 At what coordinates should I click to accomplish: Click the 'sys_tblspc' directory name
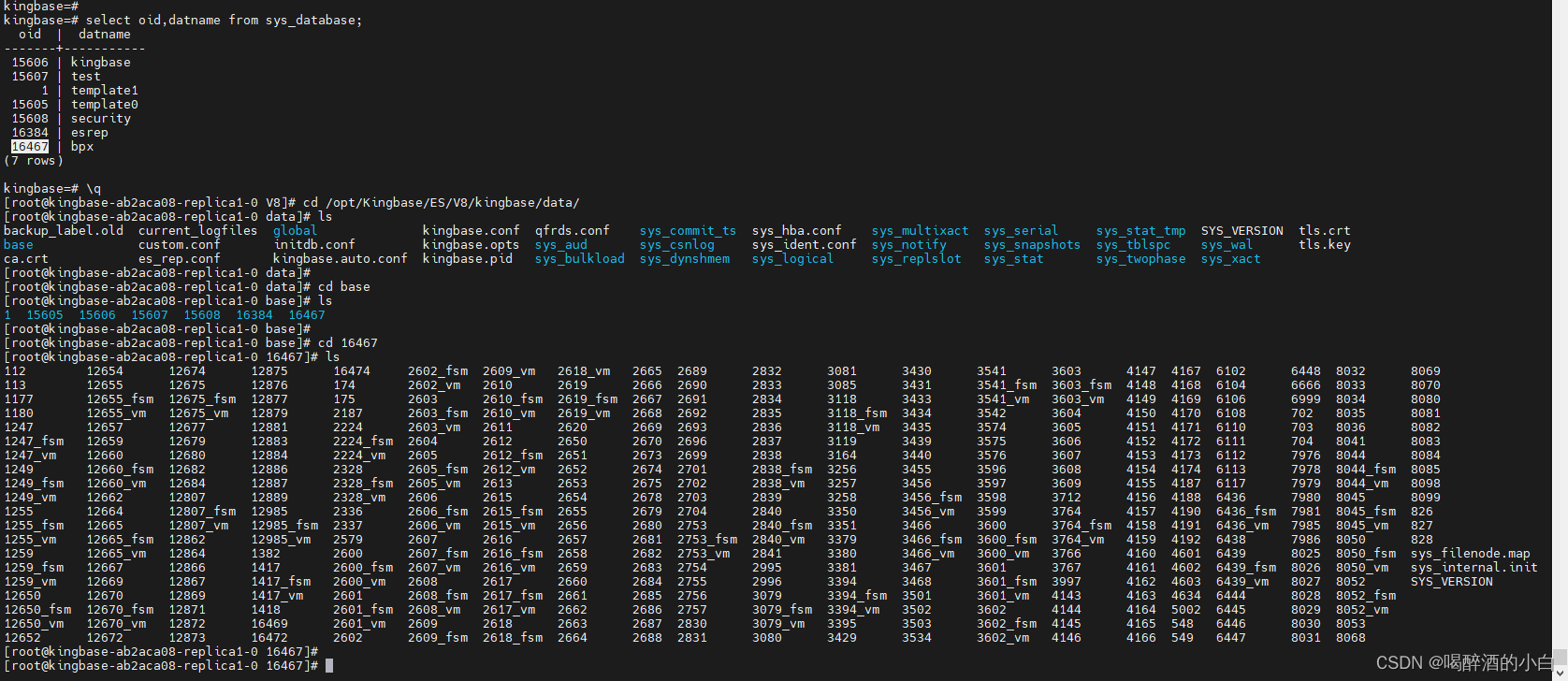pos(1134,245)
